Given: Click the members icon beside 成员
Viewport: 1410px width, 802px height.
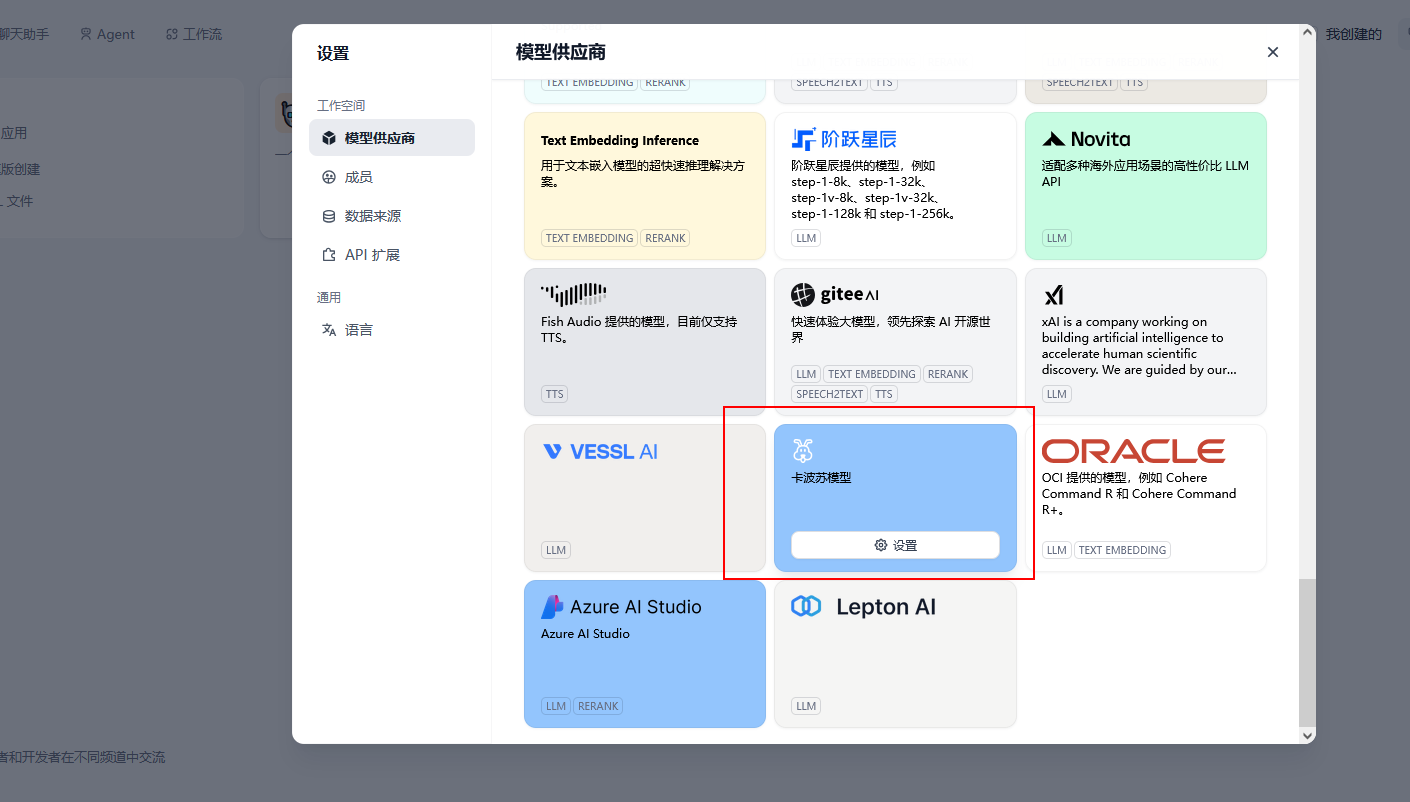Looking at the screenshot, I should tap(328, 177).
